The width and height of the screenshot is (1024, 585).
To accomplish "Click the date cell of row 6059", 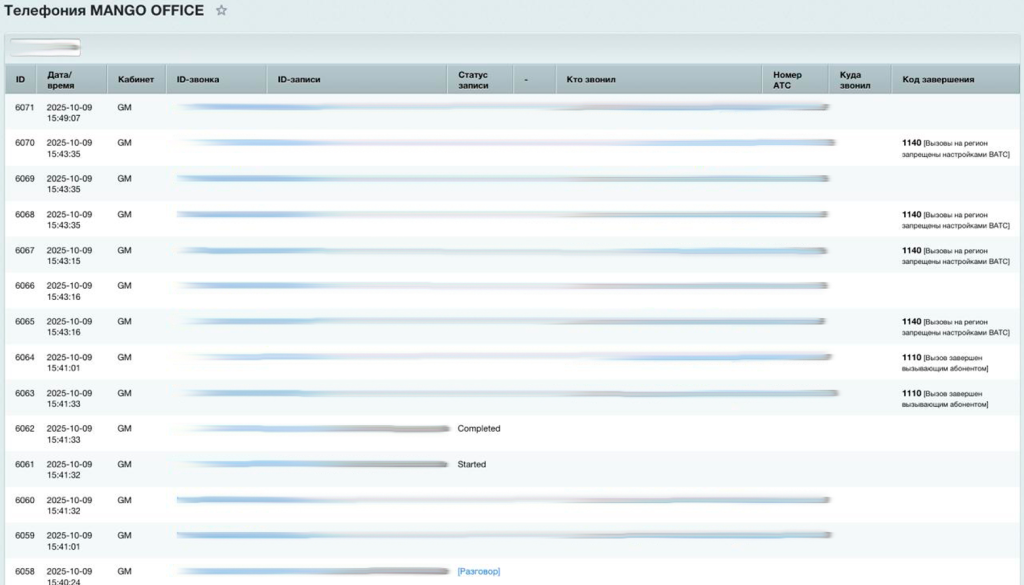I will point(69,541).
